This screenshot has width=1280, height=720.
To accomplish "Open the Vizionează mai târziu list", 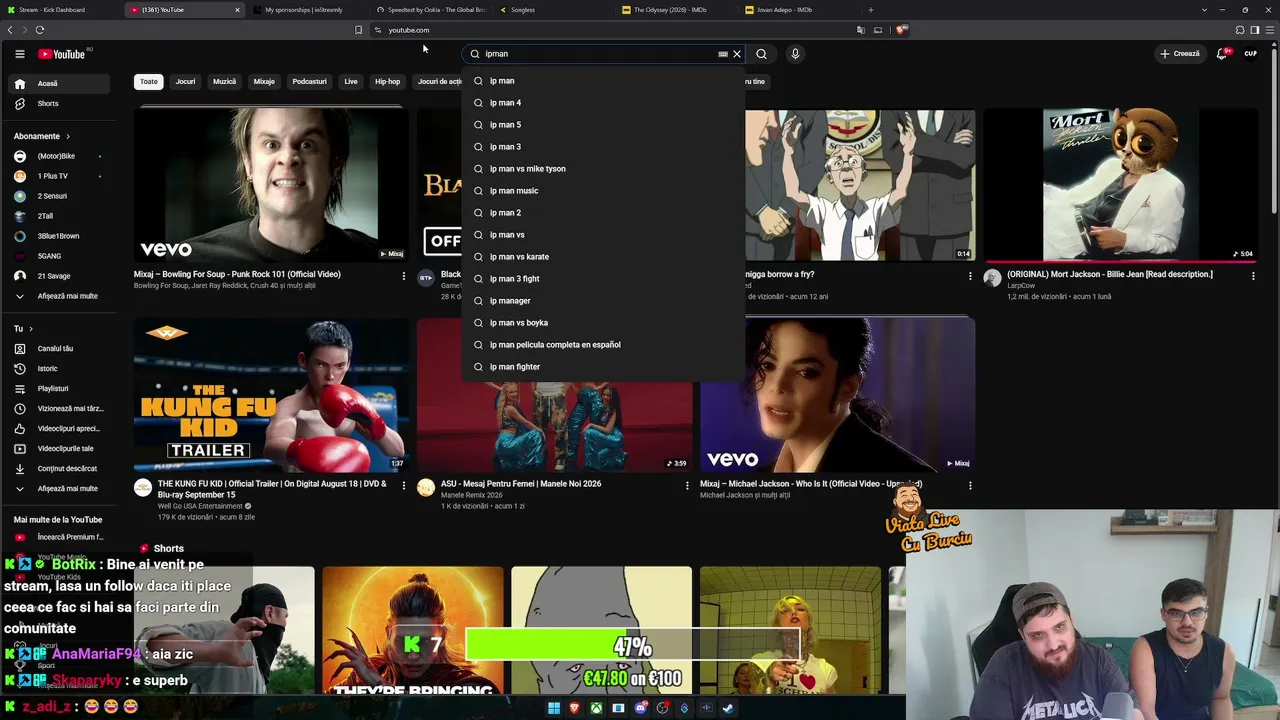I will click(60, 409).
